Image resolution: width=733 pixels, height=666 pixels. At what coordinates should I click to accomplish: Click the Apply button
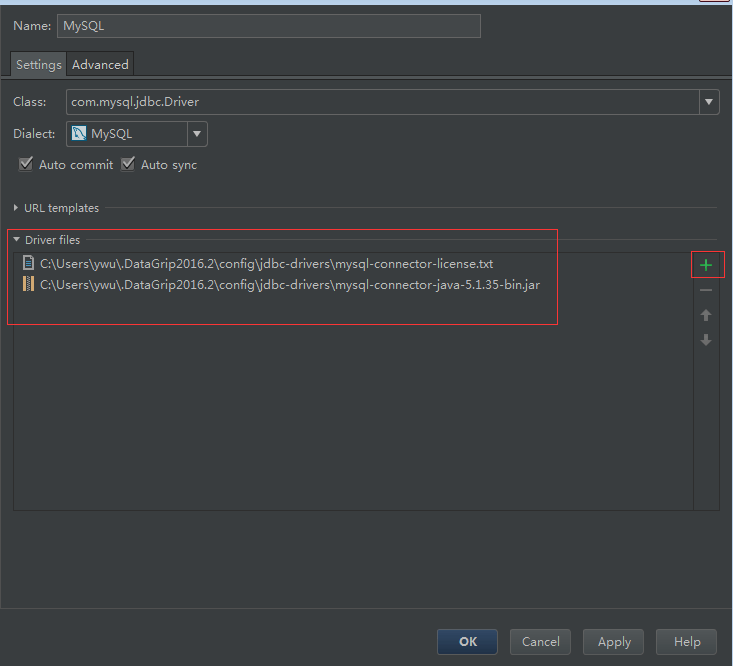tap(614, 642)
